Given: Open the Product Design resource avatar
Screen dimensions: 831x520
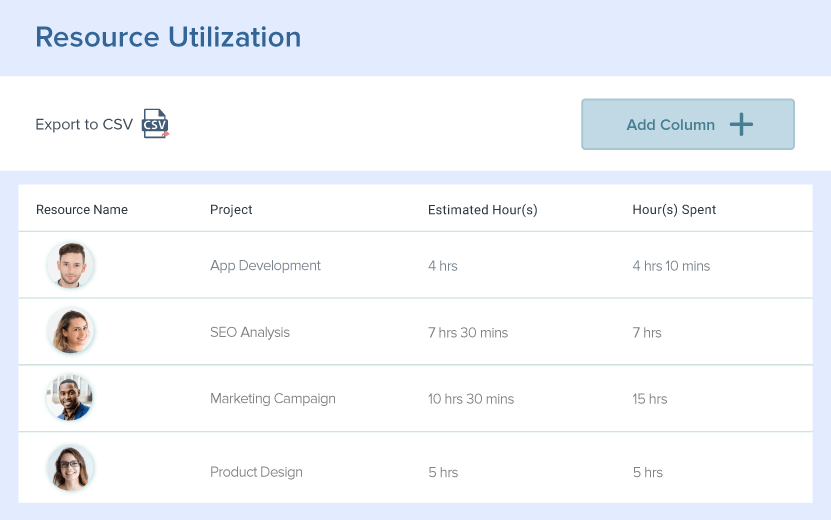Looking at the screenshot, I should (x=70, y=470).
